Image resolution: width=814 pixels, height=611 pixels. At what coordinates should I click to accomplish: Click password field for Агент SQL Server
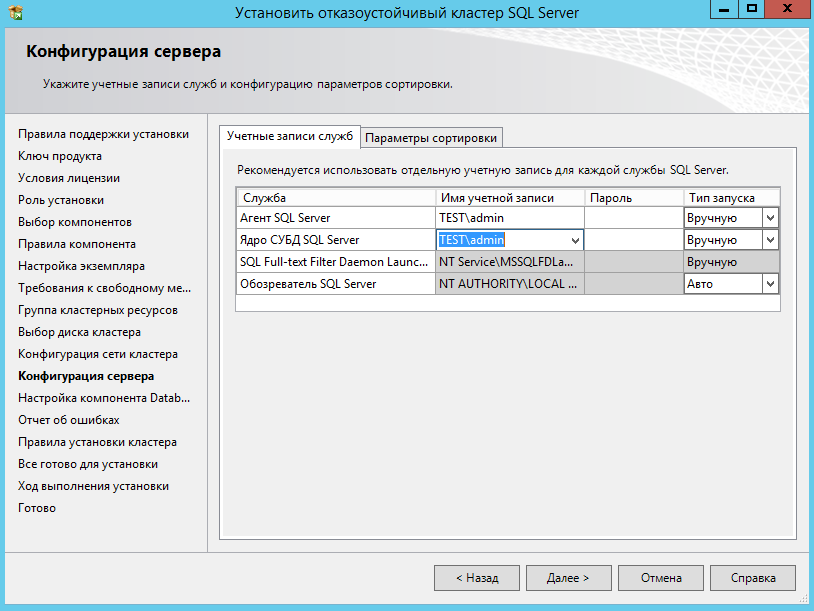[x=634, y=218]
